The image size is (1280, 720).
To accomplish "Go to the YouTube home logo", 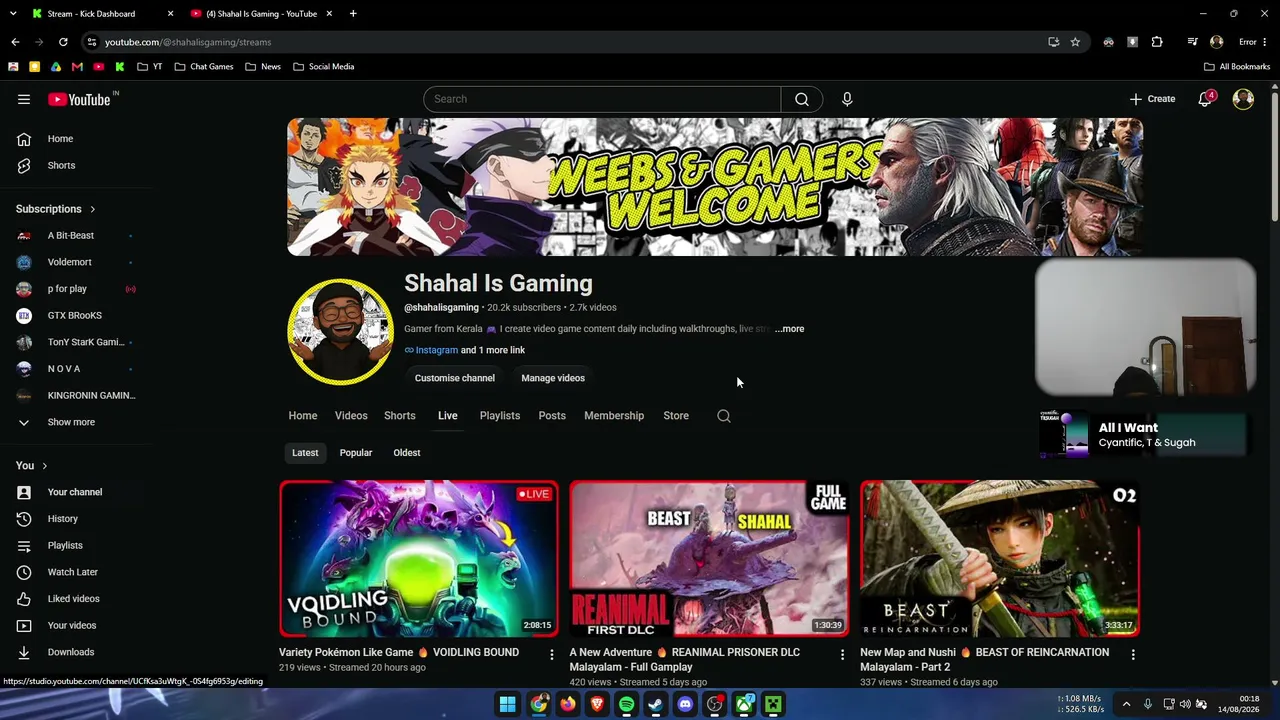I will (79, 99).
